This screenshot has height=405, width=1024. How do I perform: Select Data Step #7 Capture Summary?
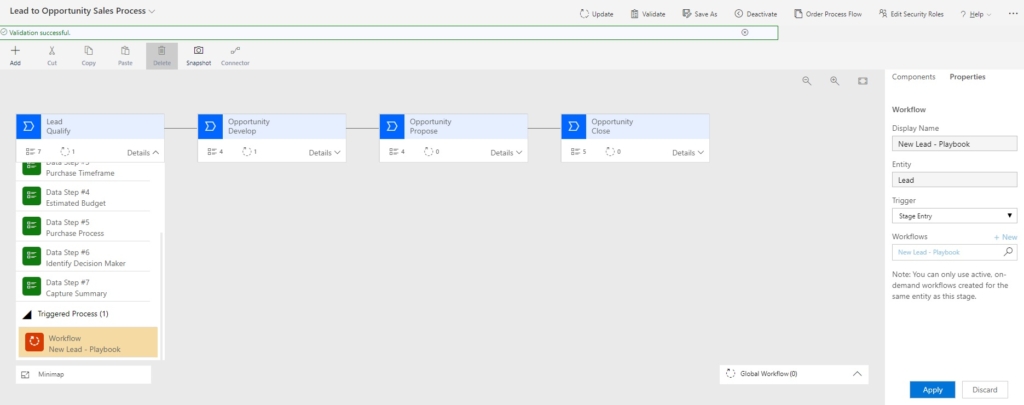85,287
